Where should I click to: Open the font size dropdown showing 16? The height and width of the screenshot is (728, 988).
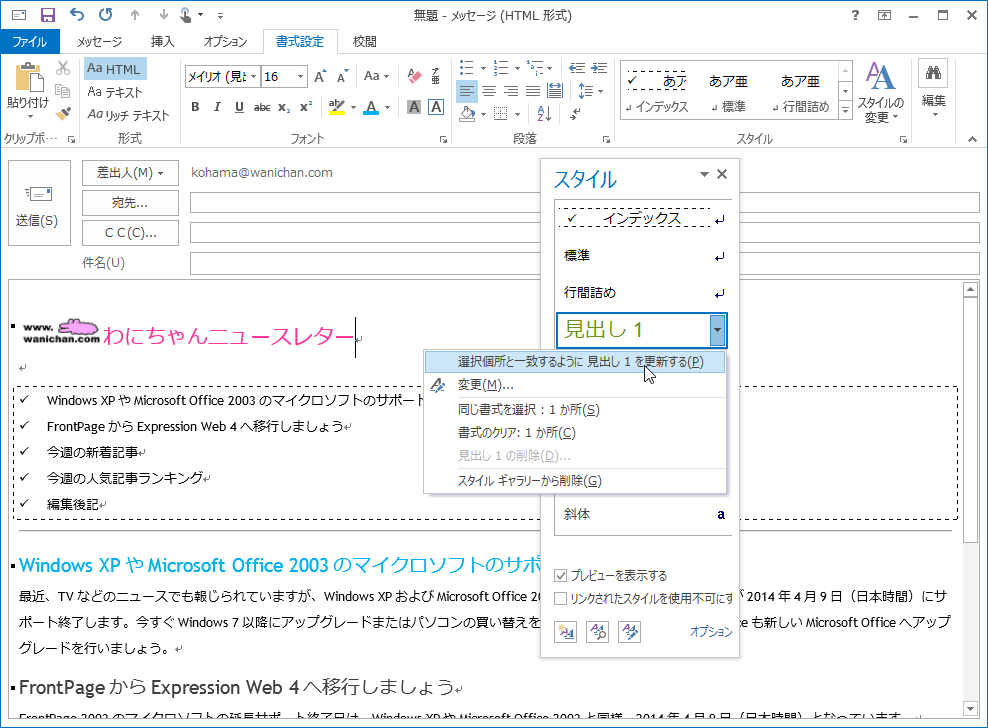coord(301,77)
